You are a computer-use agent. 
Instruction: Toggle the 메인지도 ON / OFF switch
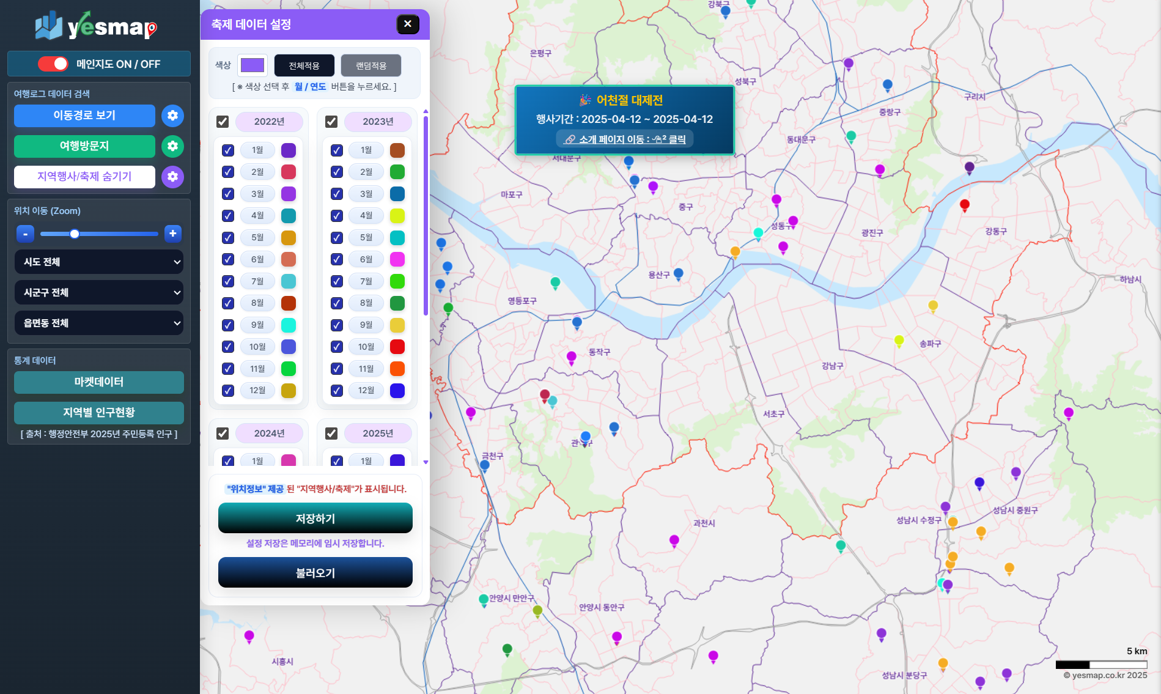coord(53,64)
